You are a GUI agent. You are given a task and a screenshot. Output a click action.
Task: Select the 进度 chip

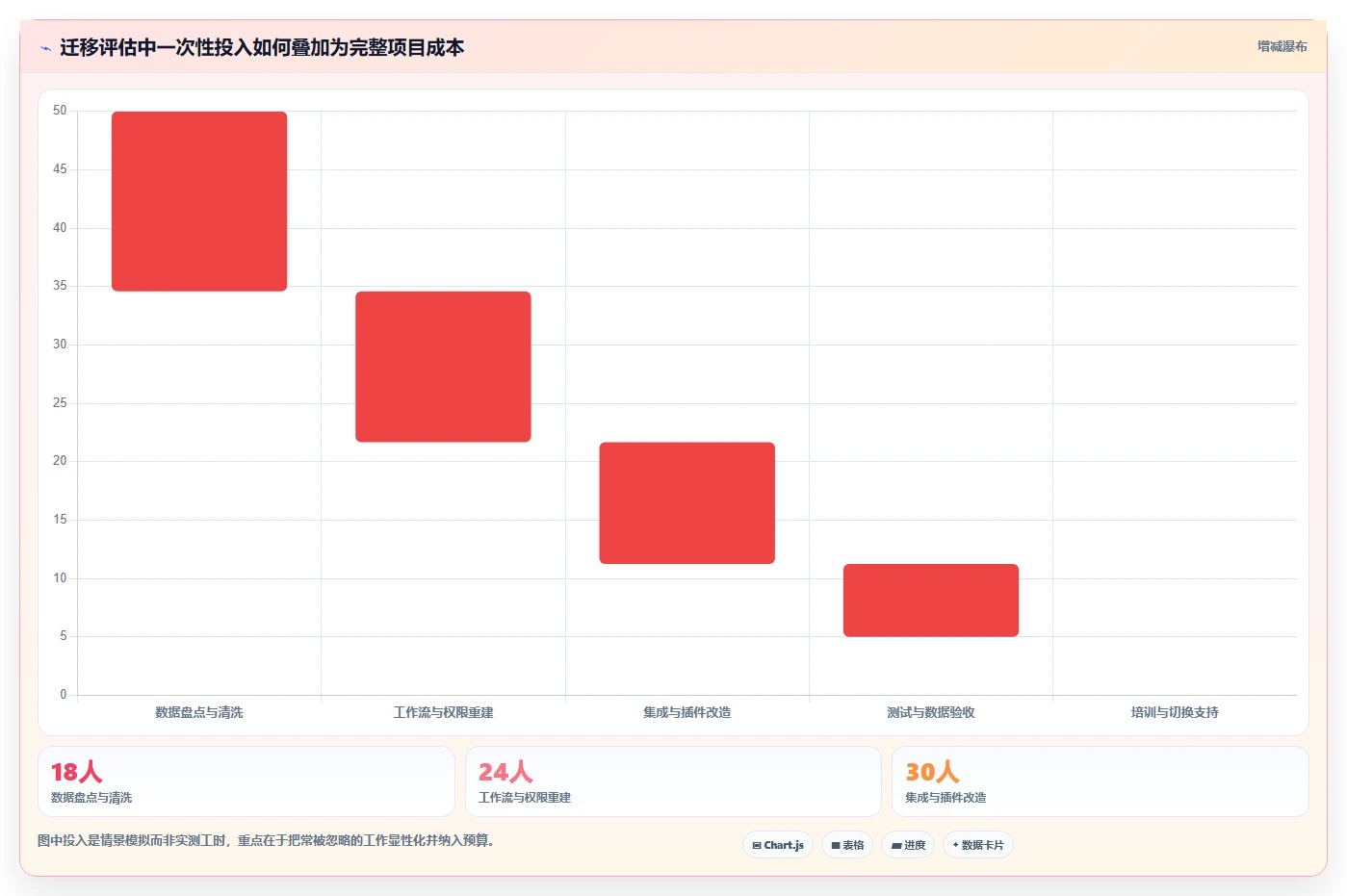point(908,845)
